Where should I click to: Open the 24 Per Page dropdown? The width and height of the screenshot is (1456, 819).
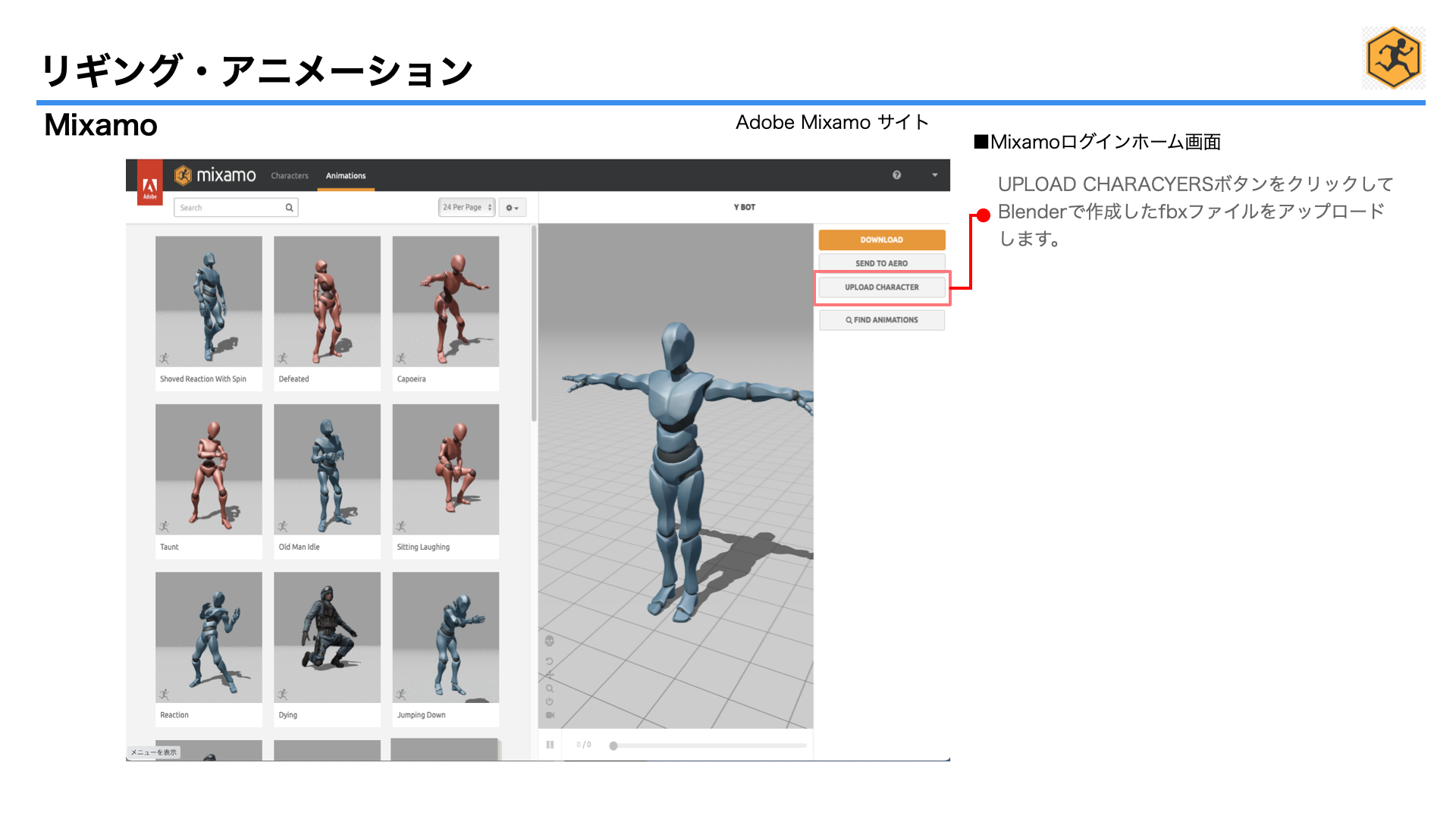466,208
